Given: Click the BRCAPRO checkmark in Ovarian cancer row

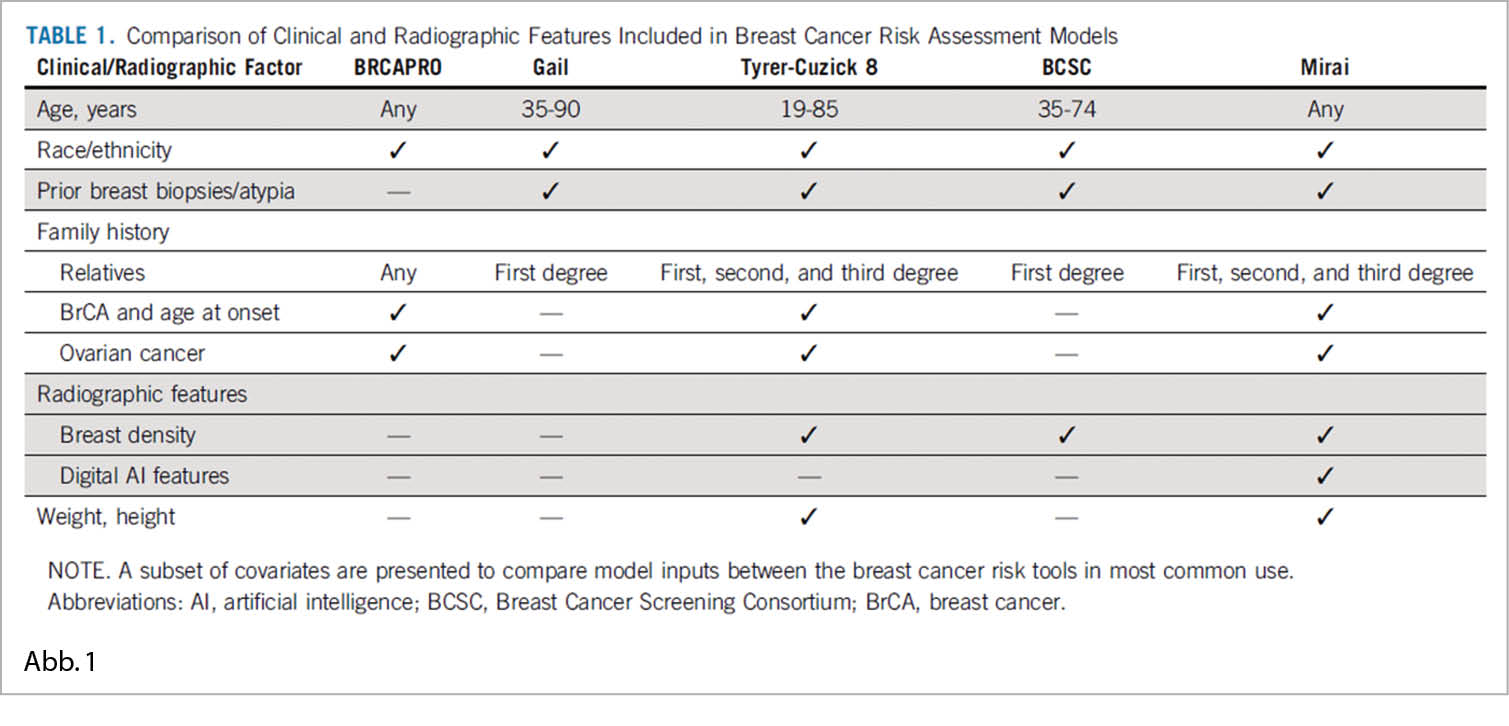Looking at the screenshot, I should coord(397,353).
